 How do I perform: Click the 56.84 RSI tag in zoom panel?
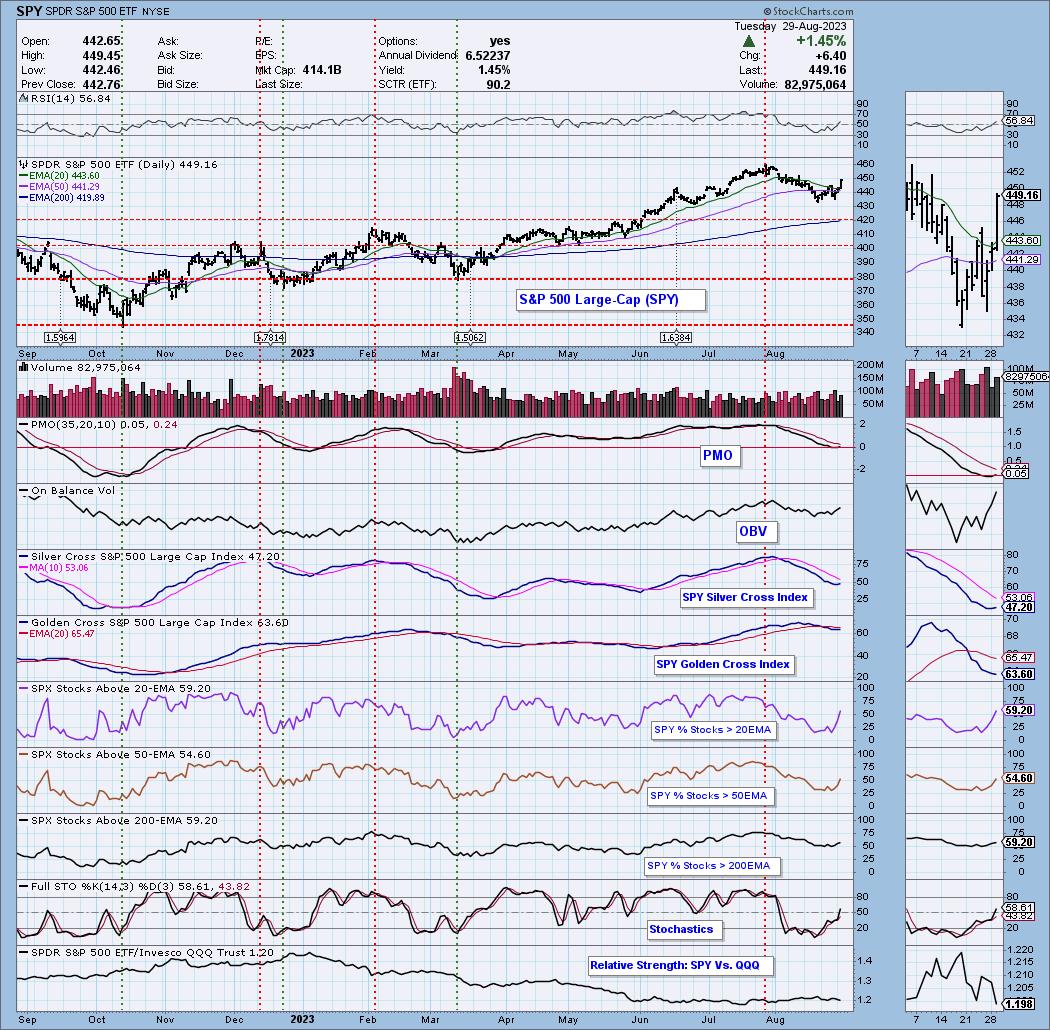pyautogui.click(x=1020, y=121)
